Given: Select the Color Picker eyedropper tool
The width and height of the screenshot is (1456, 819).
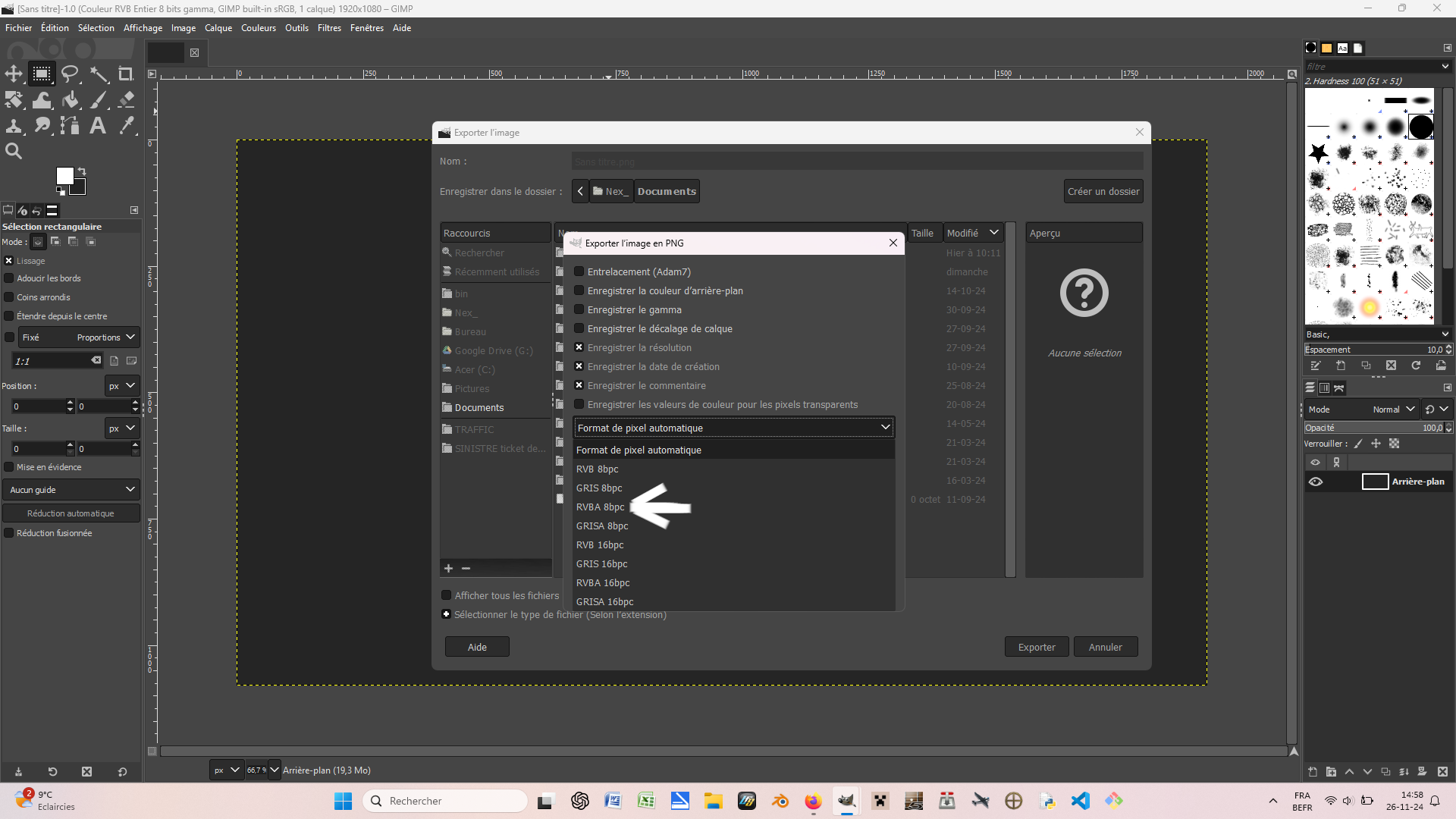Looking at the screenshot, I should point(127,126).
